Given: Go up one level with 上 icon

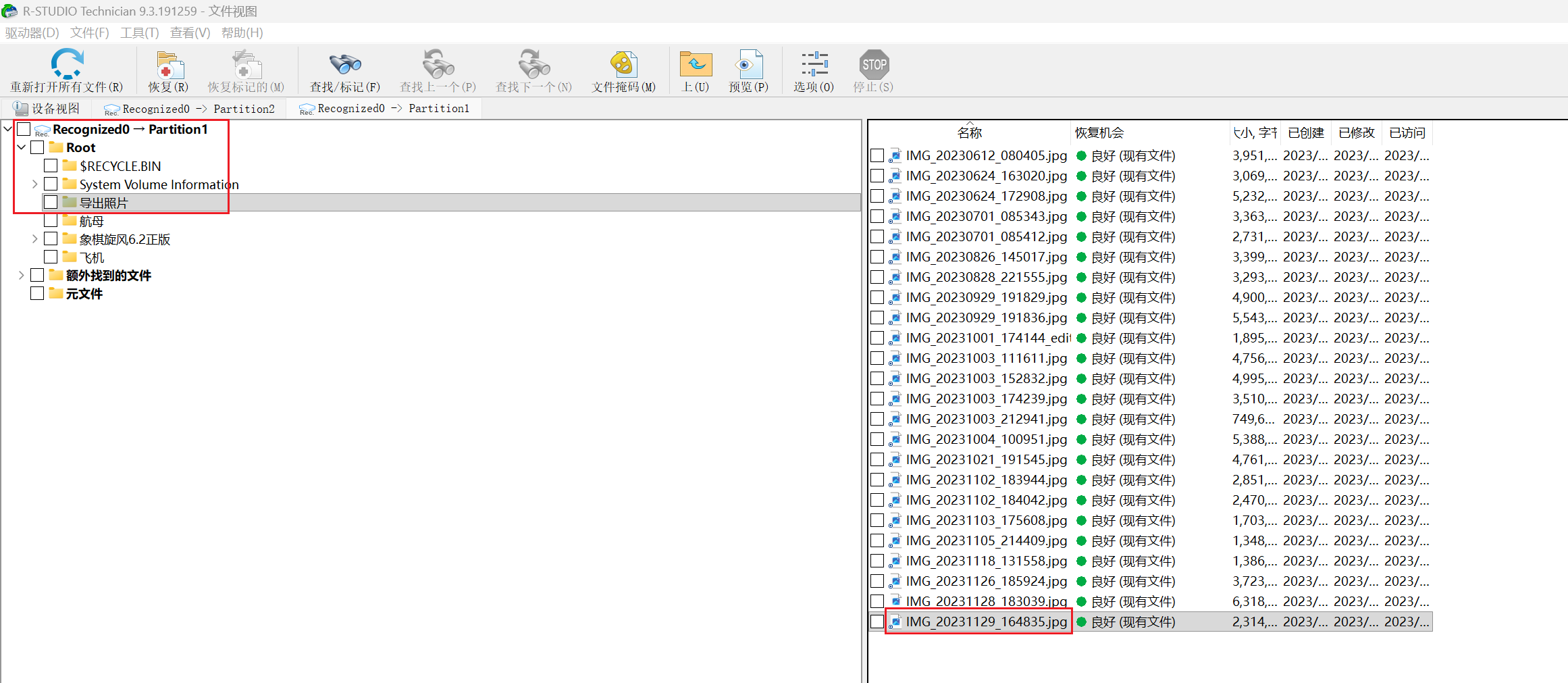Looking at the screenshot, I should [696, 65].
